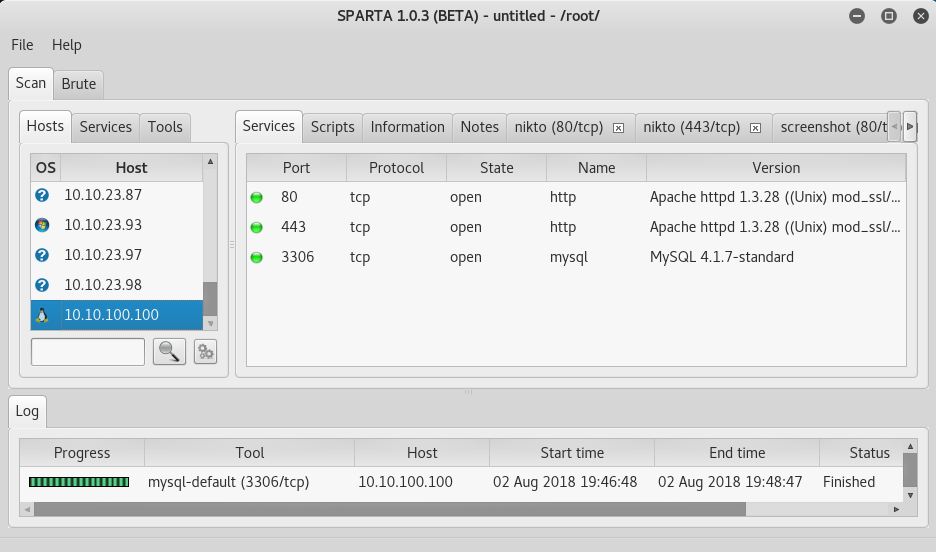Click the unknown OS icon for 10.10.23.87
This screenshot has width=936, height=552.
click(x=42, y=195)
